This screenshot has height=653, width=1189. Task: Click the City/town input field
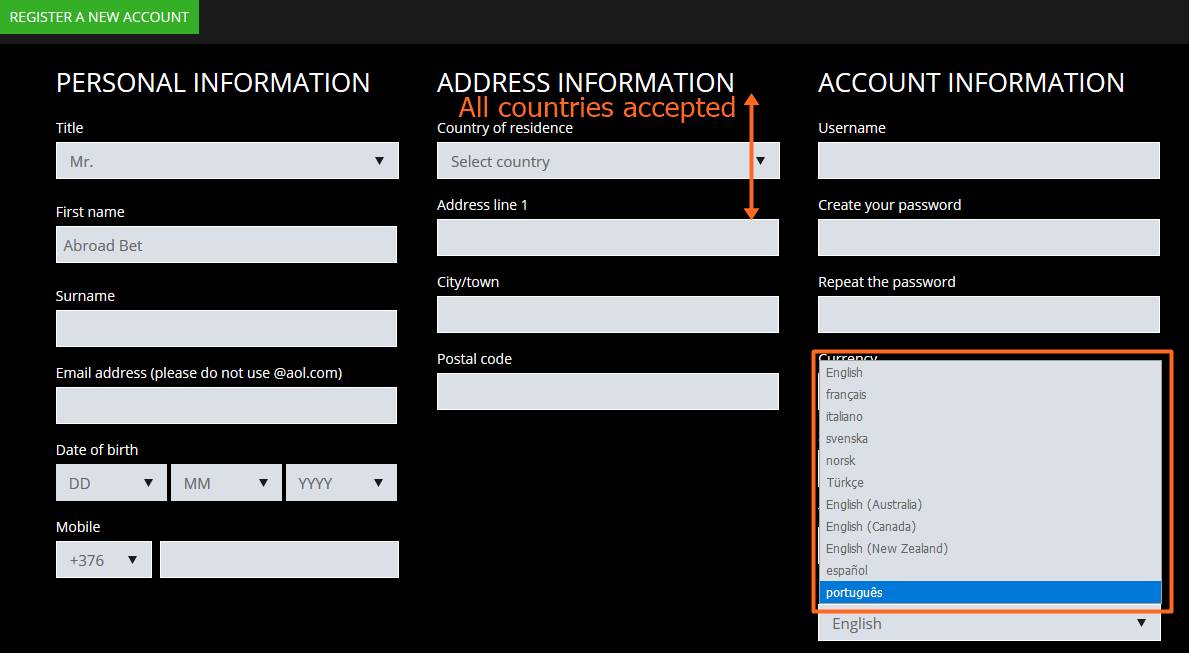tap(607, 315)
